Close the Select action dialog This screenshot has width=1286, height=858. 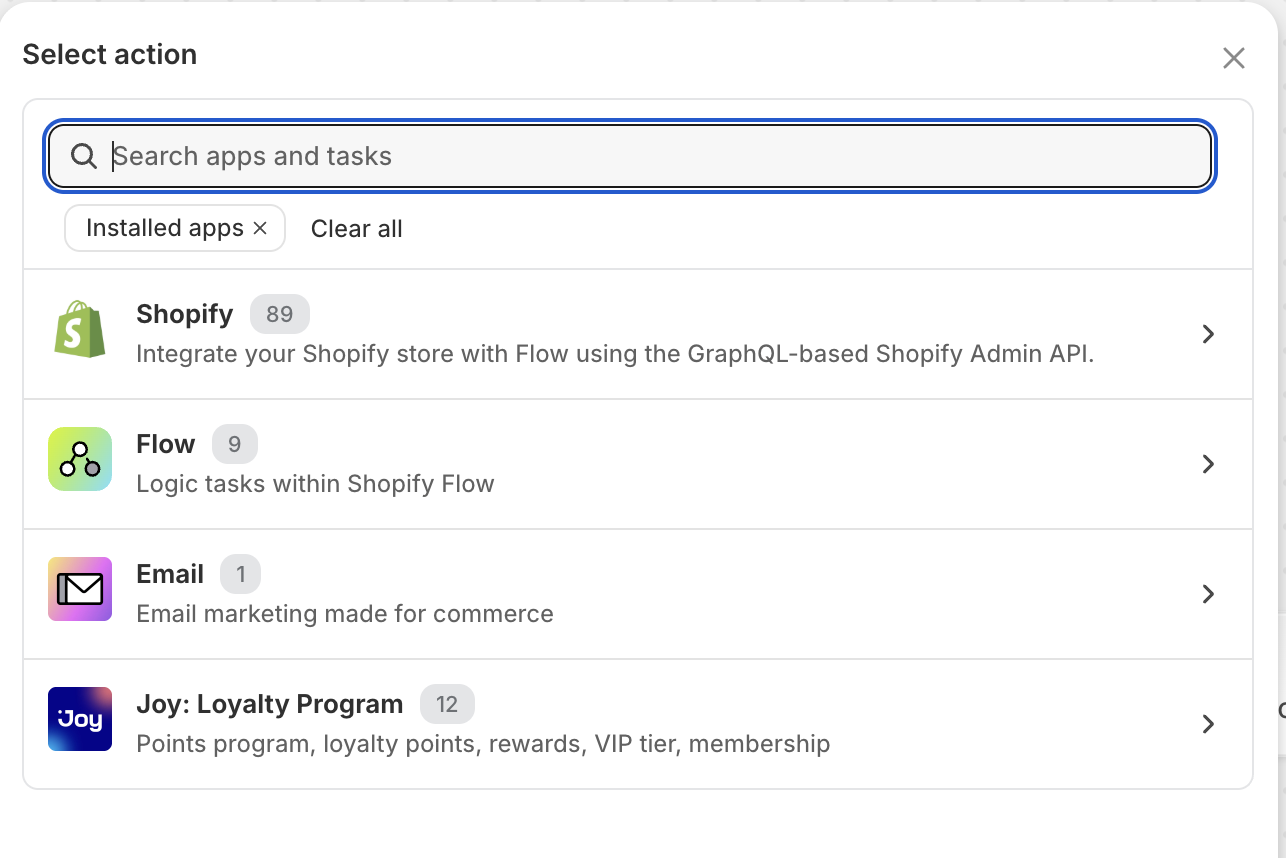point(1233,58)
